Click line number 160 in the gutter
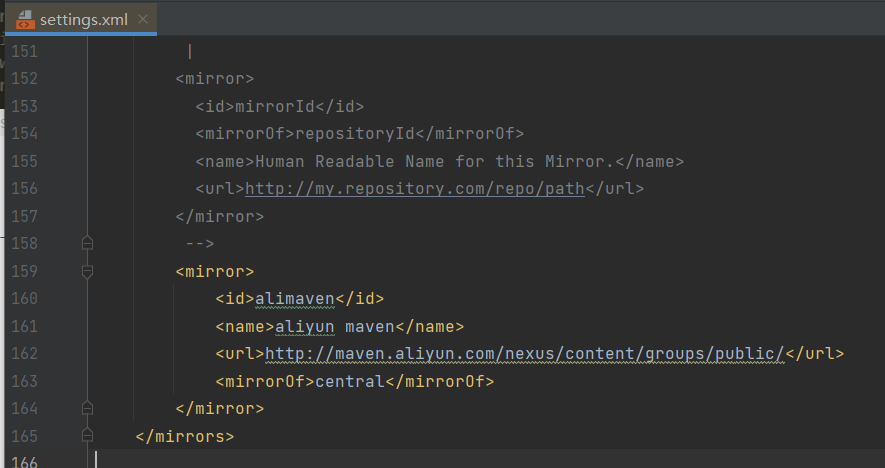 pyautogui.click(x=24, y=298)
